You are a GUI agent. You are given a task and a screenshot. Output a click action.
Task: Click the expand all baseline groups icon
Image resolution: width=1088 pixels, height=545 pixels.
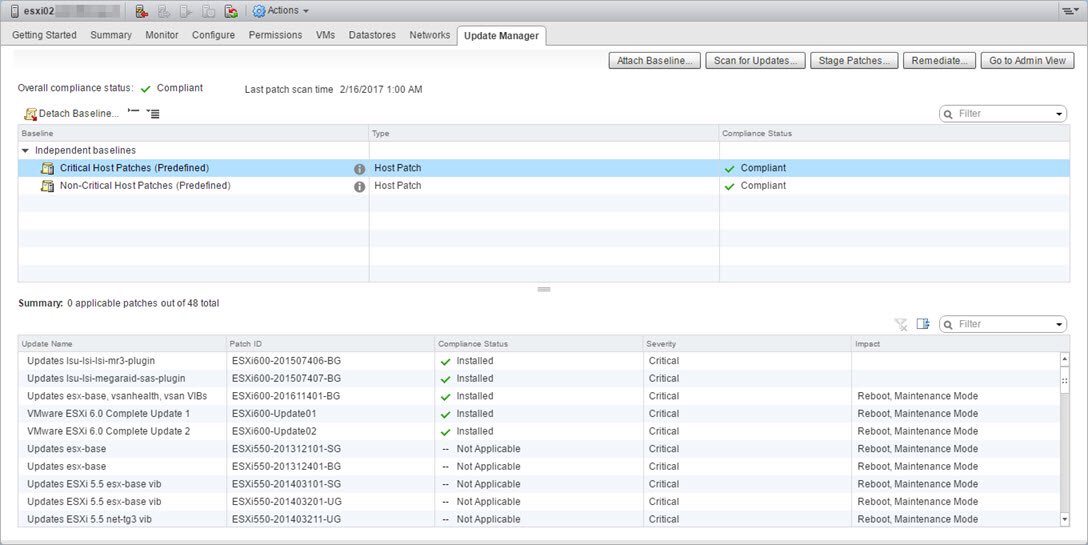click(153, 114)
